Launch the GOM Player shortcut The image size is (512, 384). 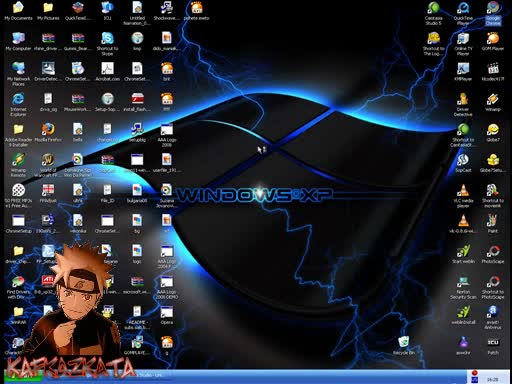click(x=493, y=41)
